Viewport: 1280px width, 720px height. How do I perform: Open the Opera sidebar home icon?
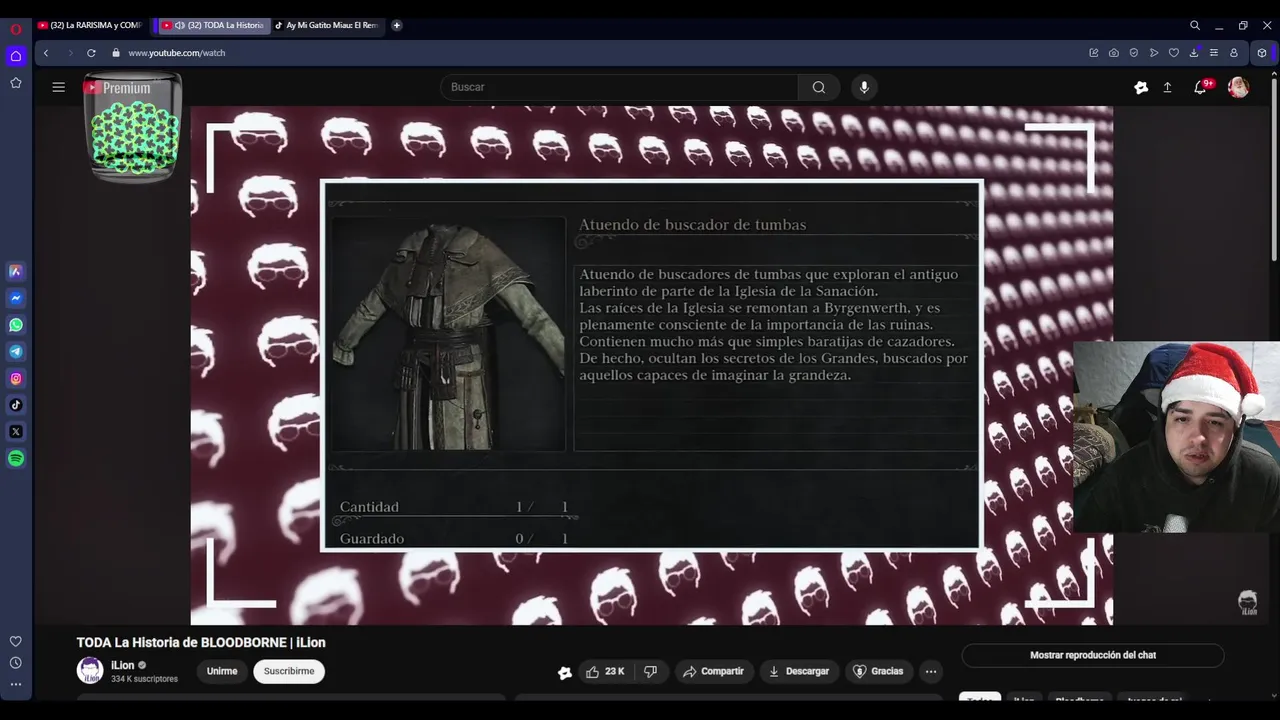point(16,56)
